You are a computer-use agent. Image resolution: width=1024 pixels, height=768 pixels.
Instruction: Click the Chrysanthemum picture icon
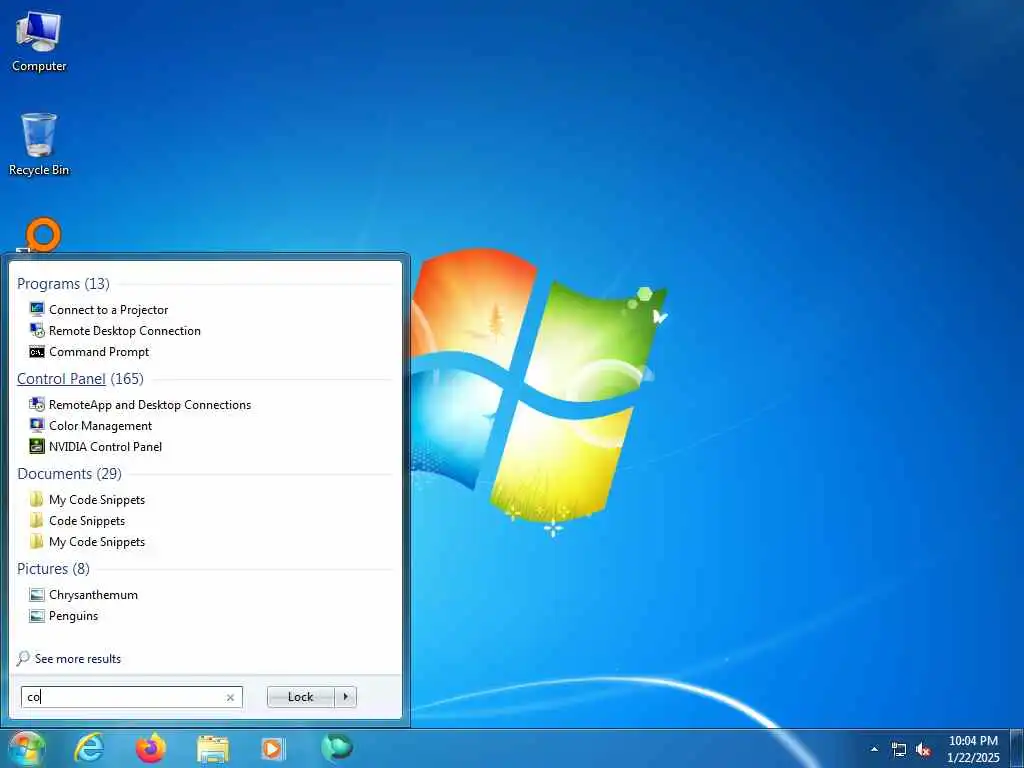pyautogui.click(x=37, y=595)
